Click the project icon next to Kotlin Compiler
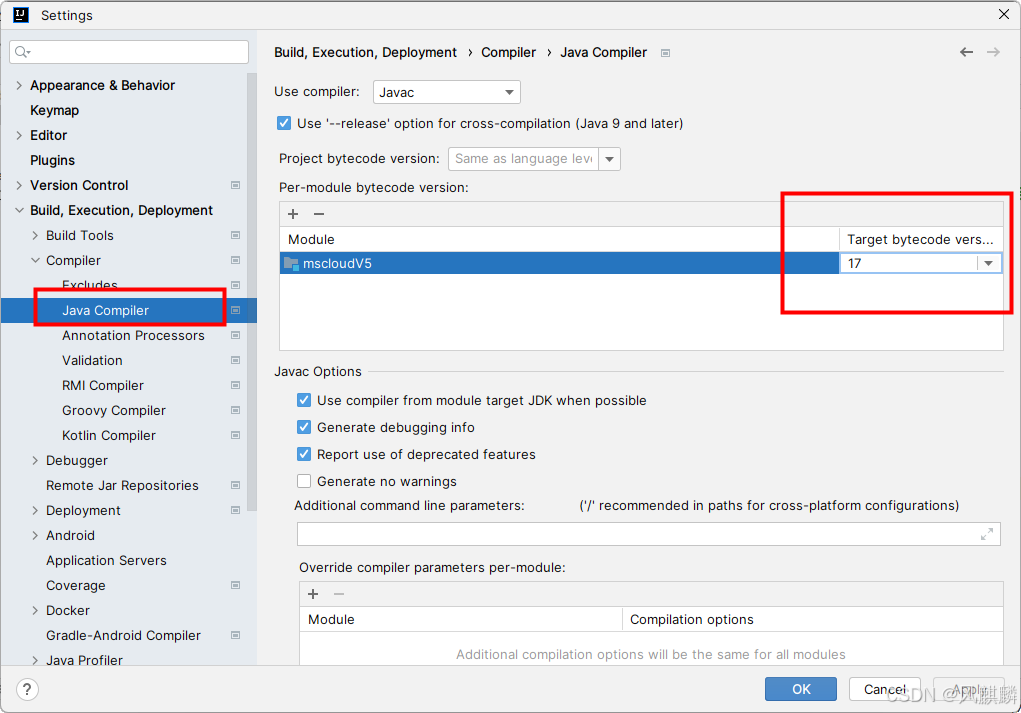Screen dimensions: 1021x713 point(236,435)
